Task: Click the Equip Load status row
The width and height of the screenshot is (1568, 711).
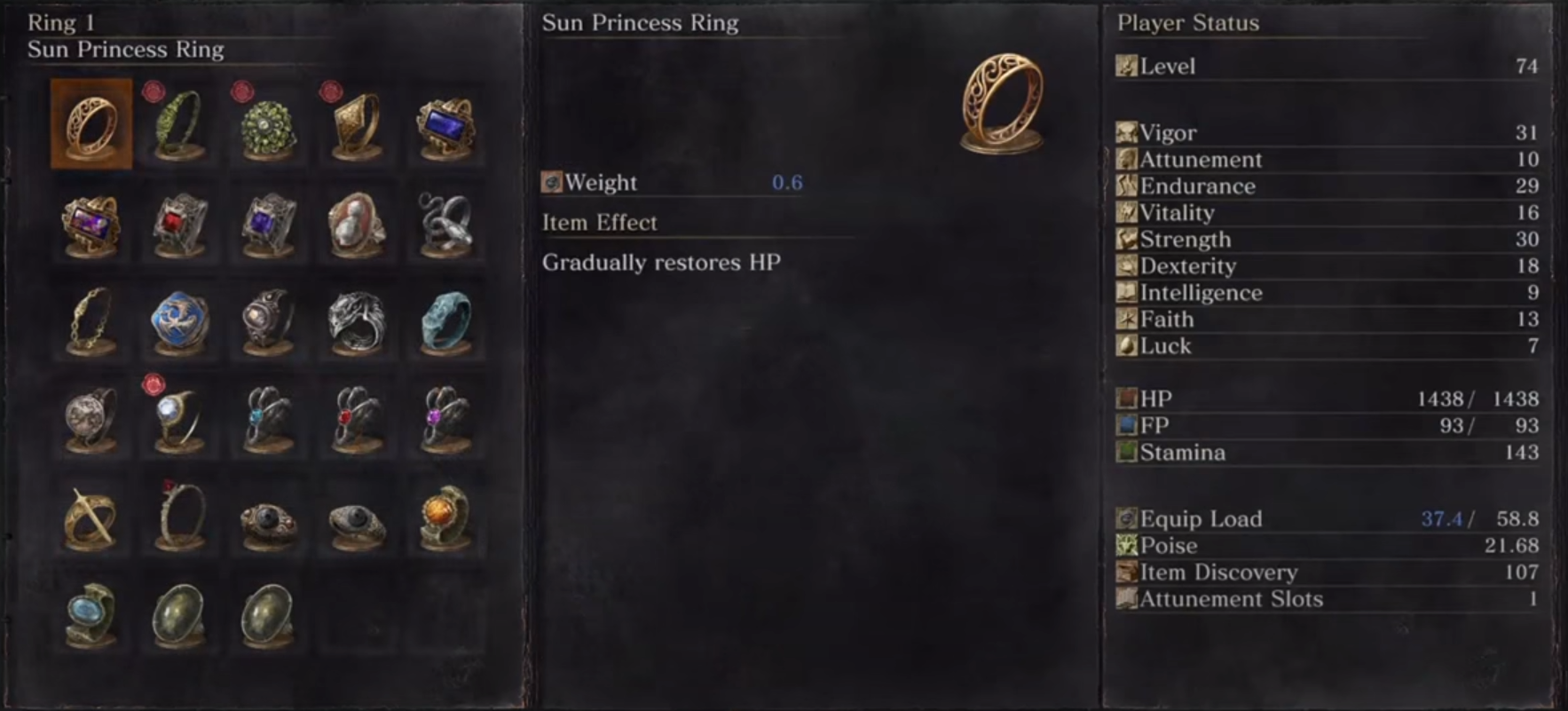Action: 1328,518
